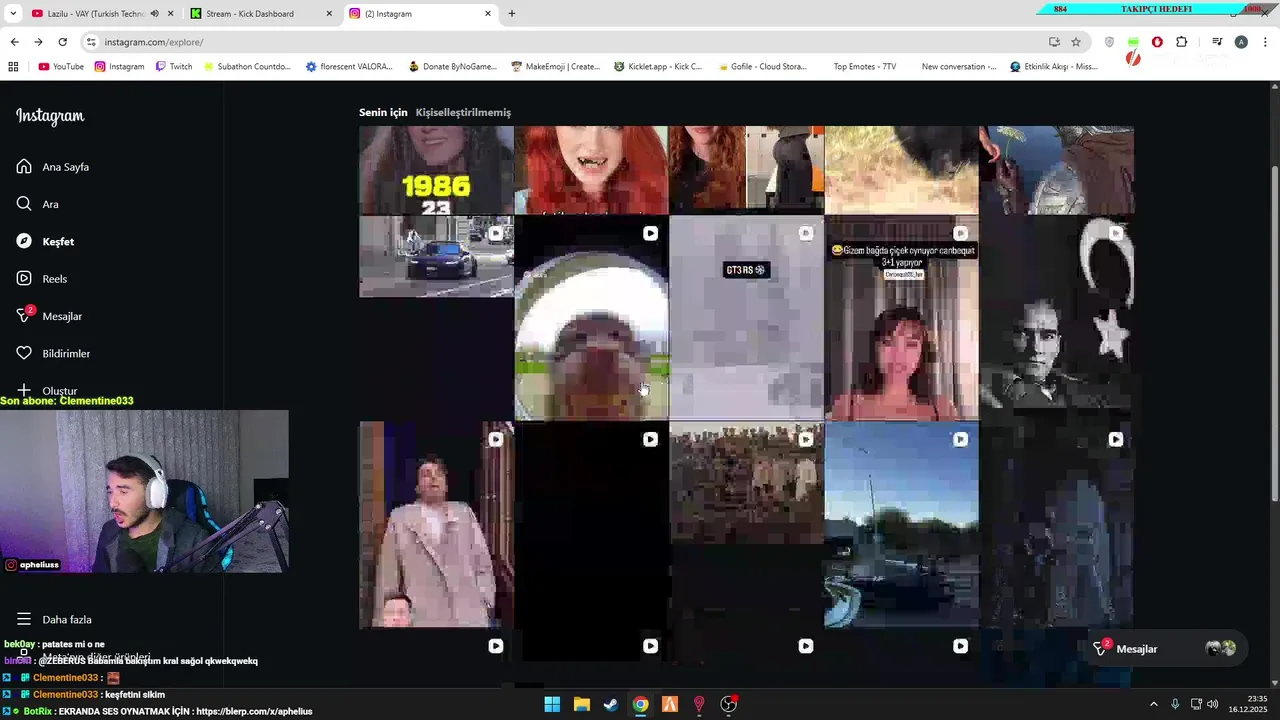This screenshot has height=720, width=1280.
Task: Open OBS Studio from the taskbar
Action: pyautogui.click(x=729, y=704)
